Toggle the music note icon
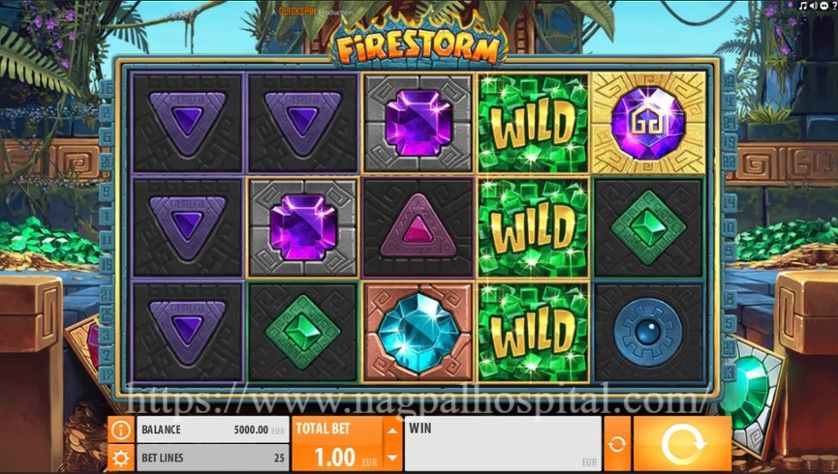Image resolution: width=838 pixels, height=474 pixels. (803, 6)
